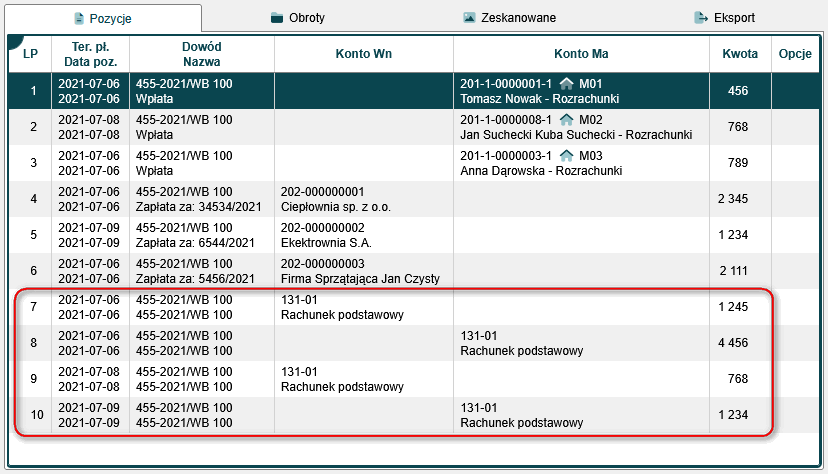
Task: Click the folder icon beside Obroty
Action: 276,18
